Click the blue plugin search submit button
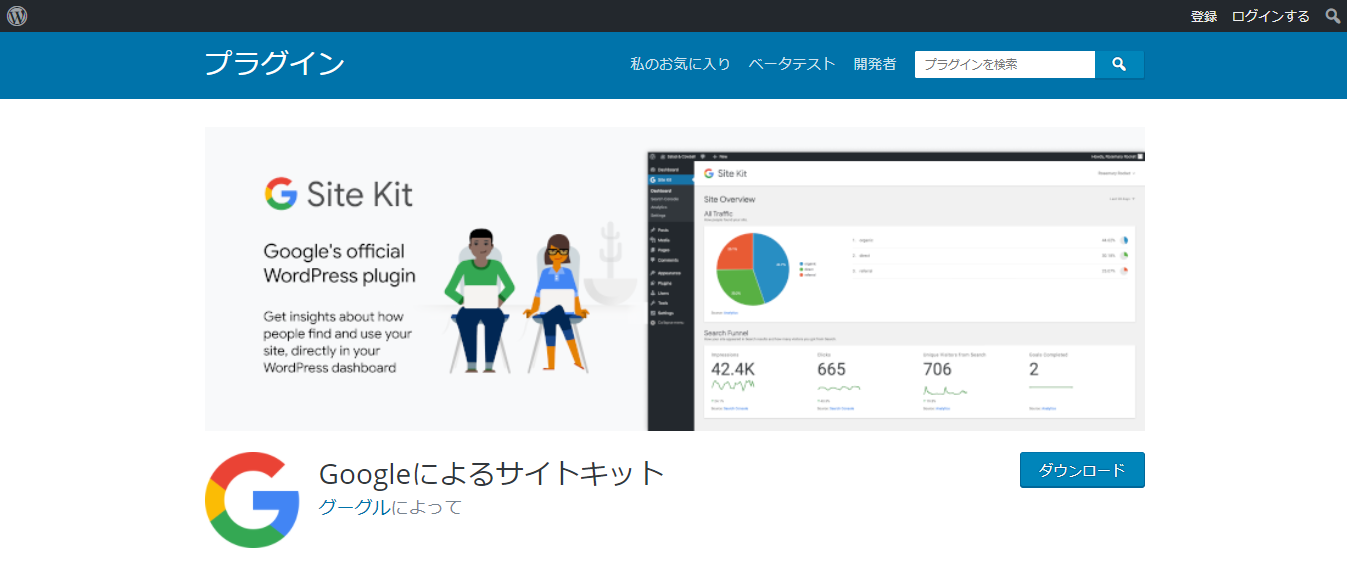Screen dimensions: 1347x578 1119,64
